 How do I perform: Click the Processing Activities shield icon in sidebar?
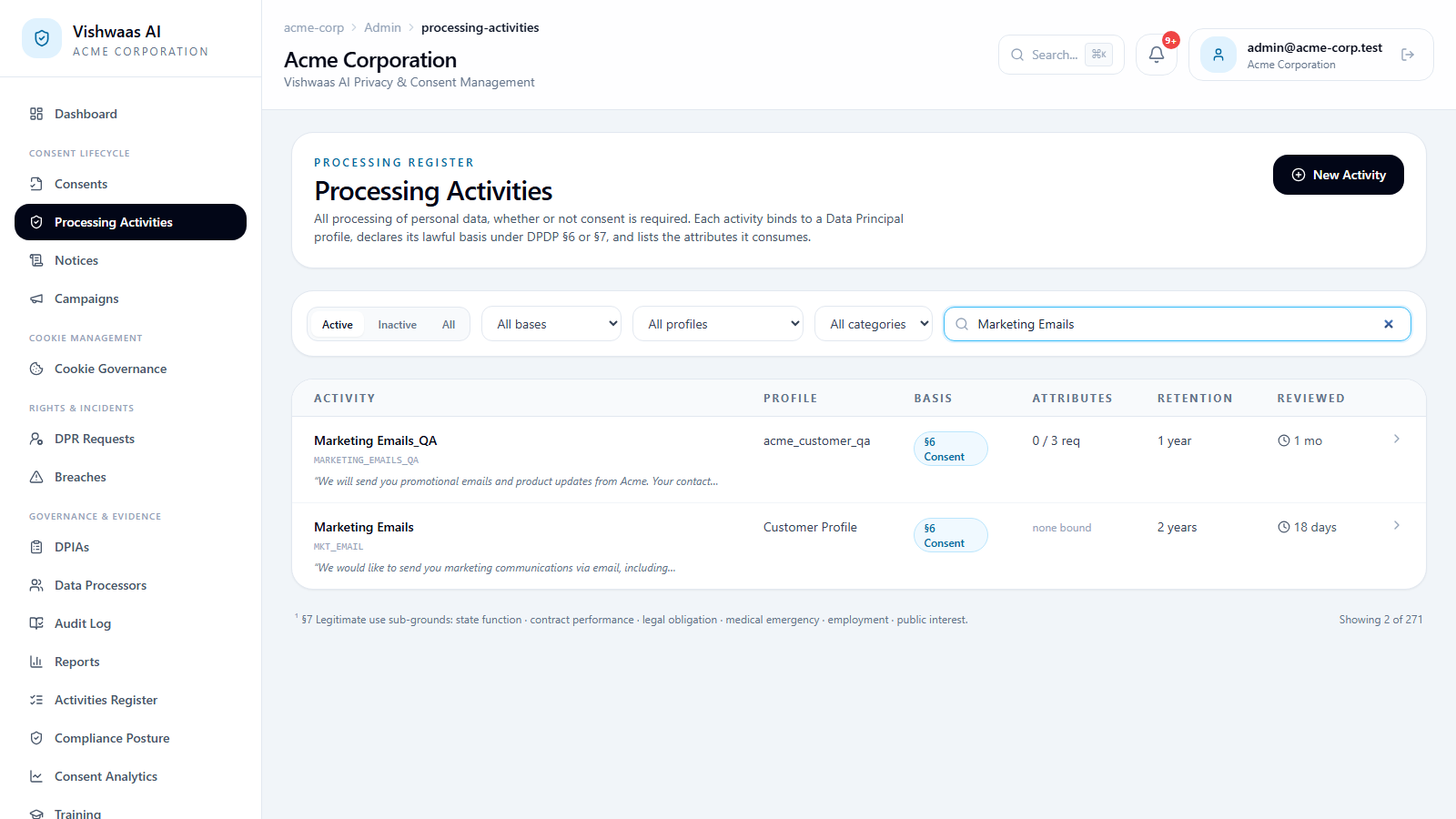[36, 222]
